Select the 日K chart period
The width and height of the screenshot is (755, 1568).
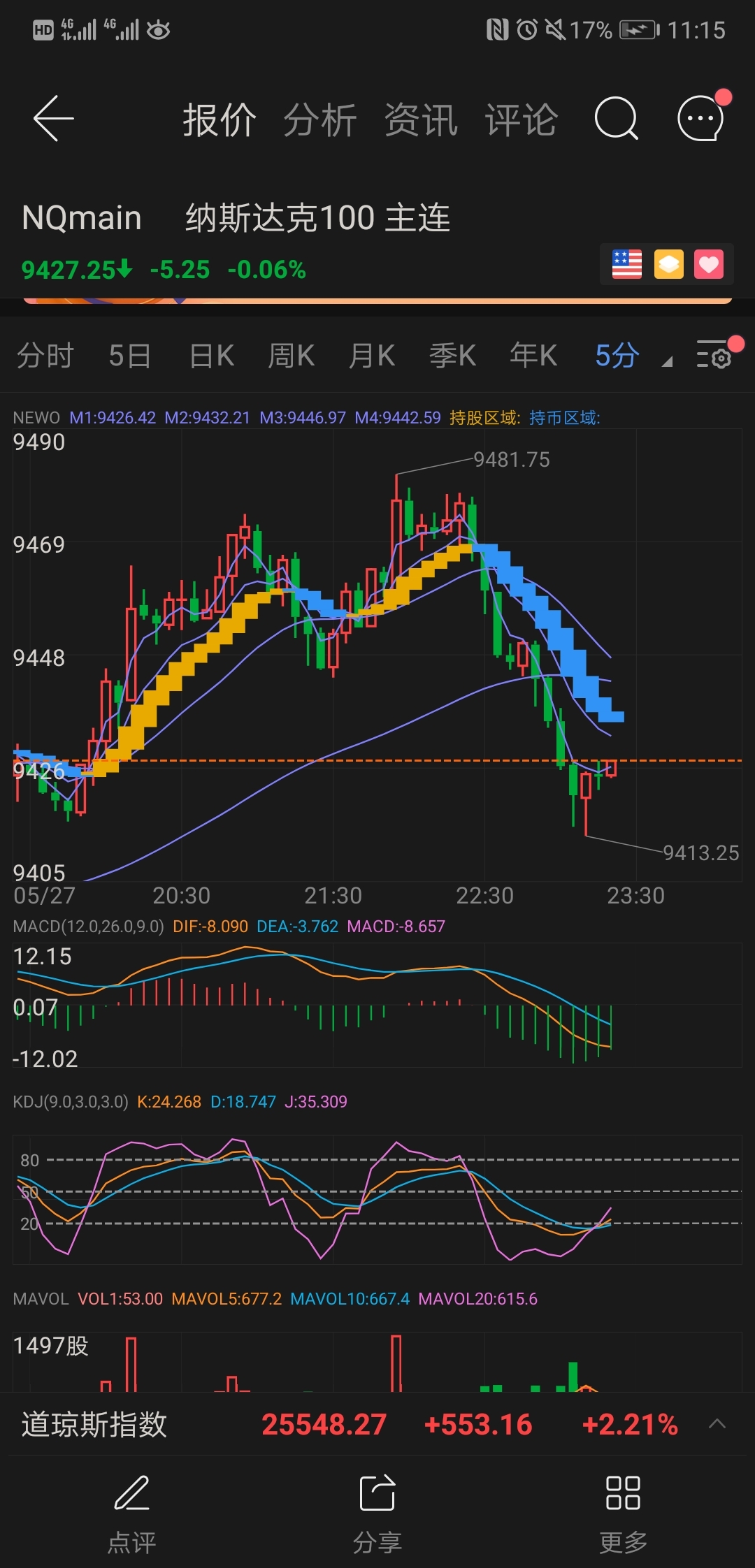coord(212,356)
